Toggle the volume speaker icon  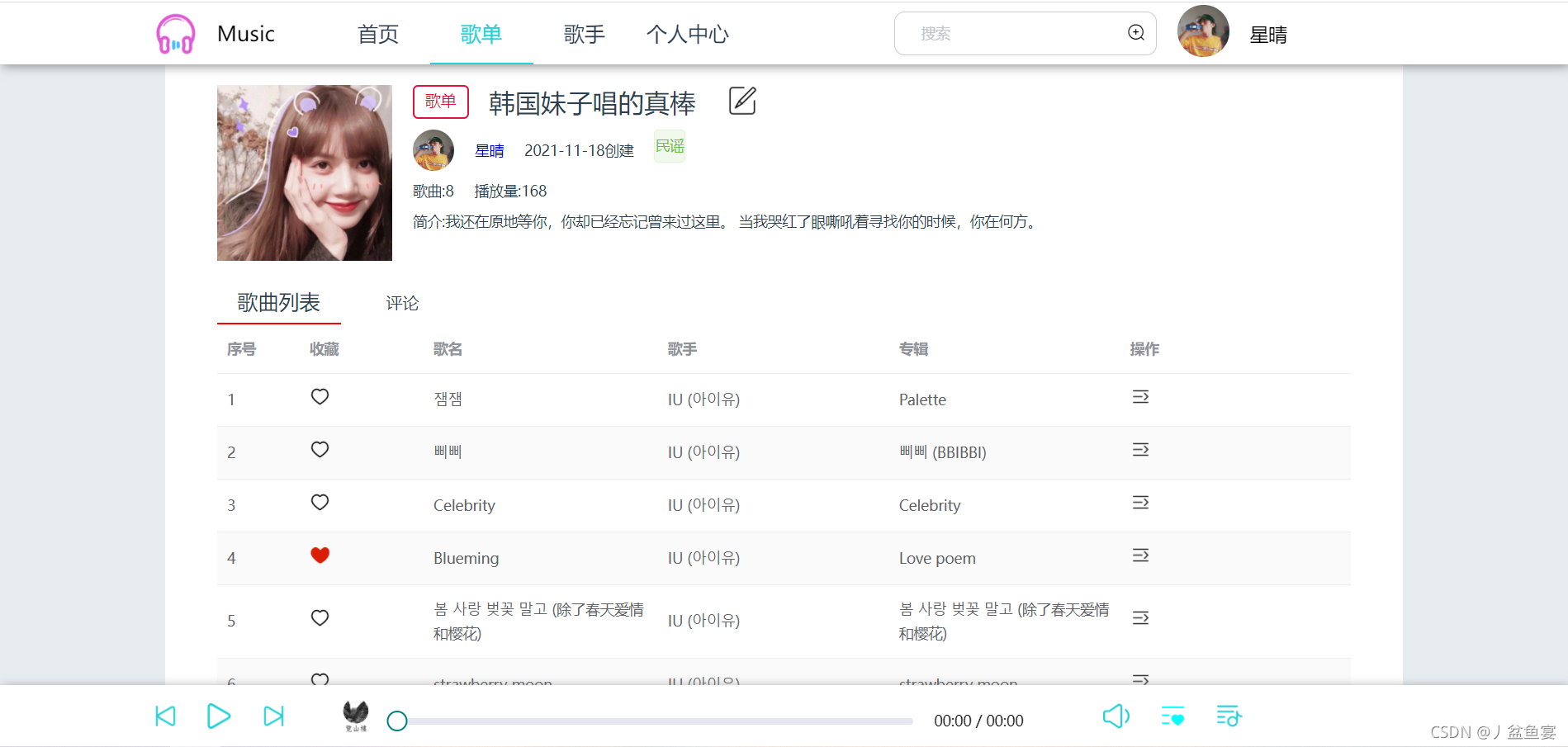(1116, 716)
